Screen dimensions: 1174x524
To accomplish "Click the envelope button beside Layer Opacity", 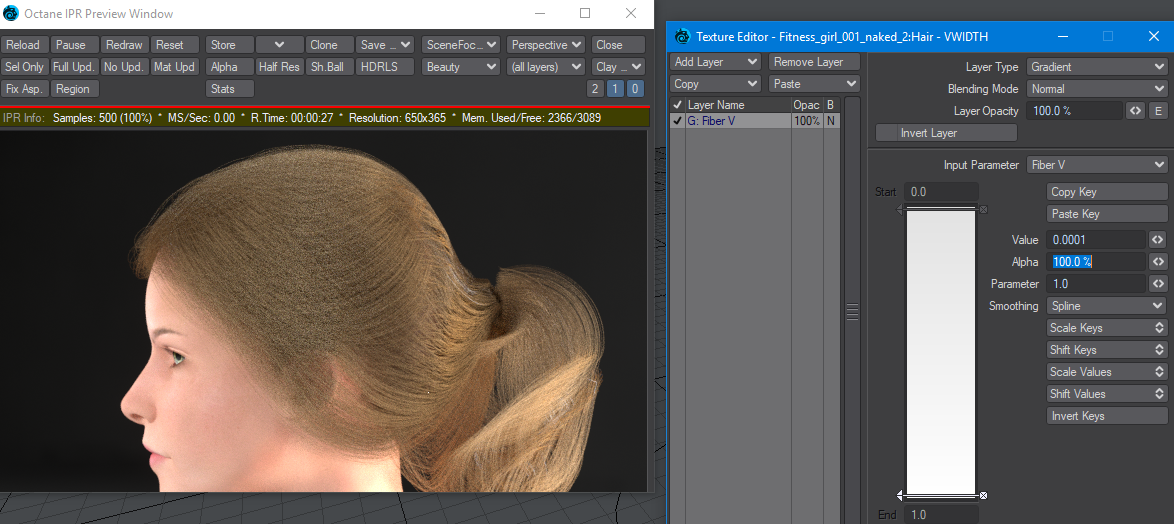I will click(1135, 111).
